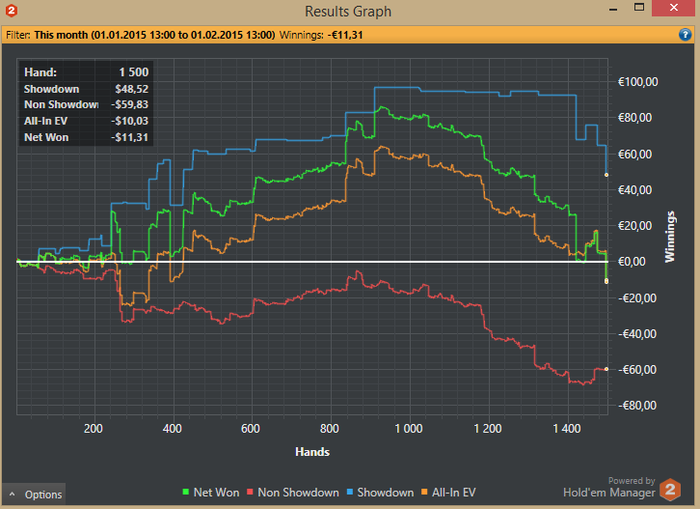Click the Hands axis title
Screen dimensions: 700x509
click(312, 452)
